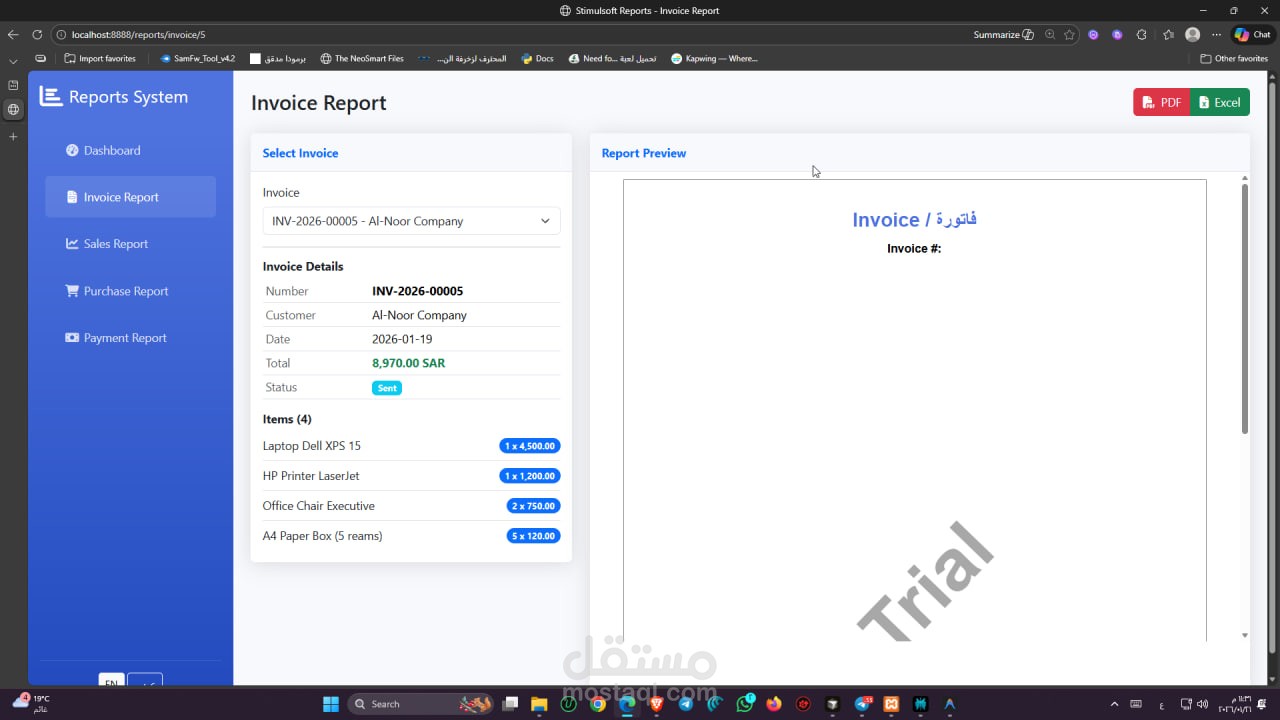
Task: Open the Docs bookmark
Action: (537, 59)
